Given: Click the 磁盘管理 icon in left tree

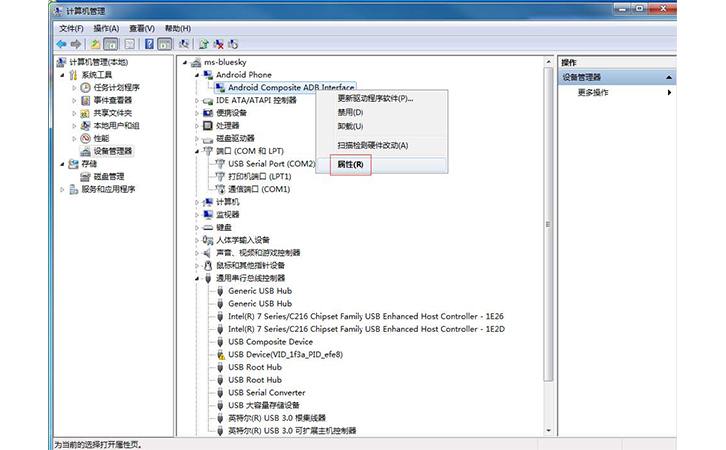Looking at the screenshot, I should pos(85,176).
